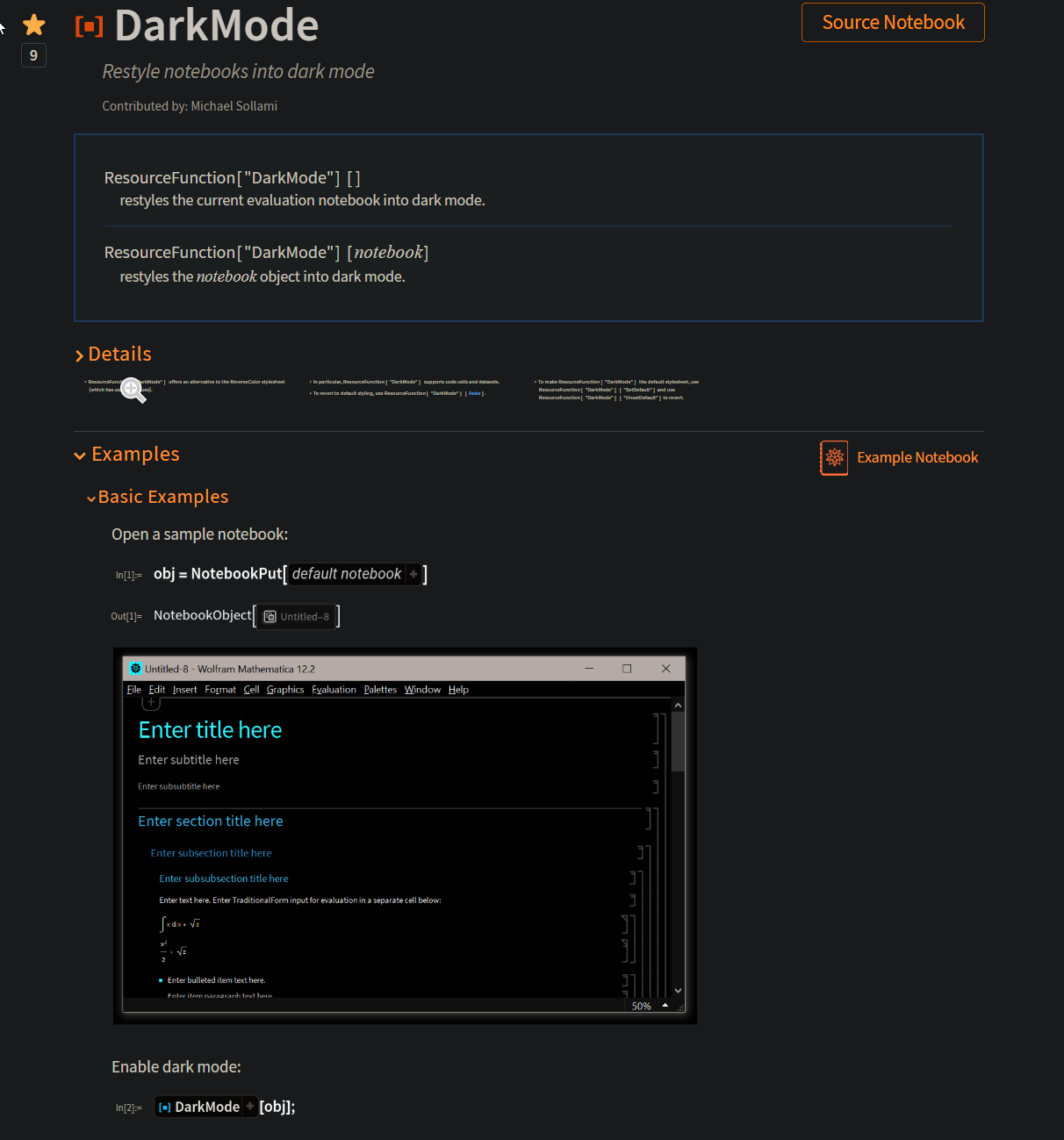Open the Window menu
The width and height of the screenshot is (1064, 1140).
click(x=422, y=690)
